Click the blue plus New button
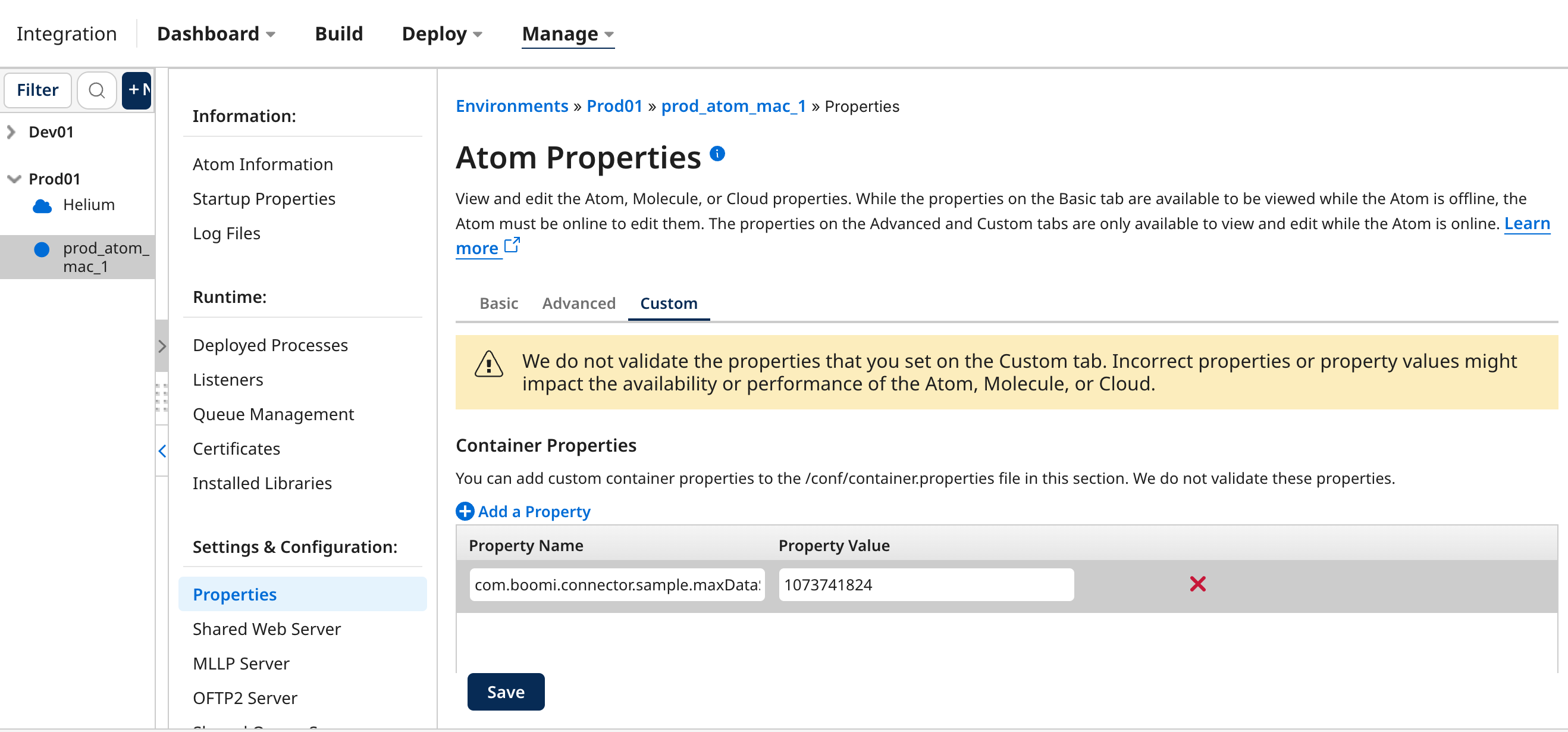Viewport: 1568px width, 732px height. point(137,90)
